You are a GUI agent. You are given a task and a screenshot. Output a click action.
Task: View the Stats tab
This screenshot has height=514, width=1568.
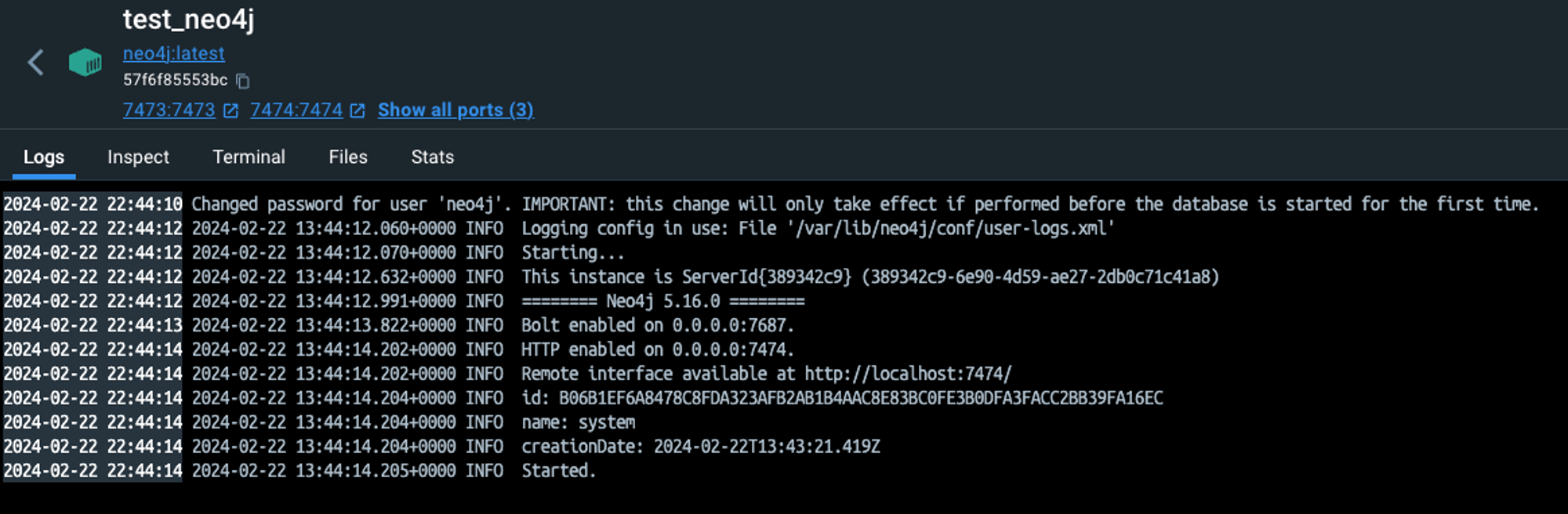(x=432, y=157)
